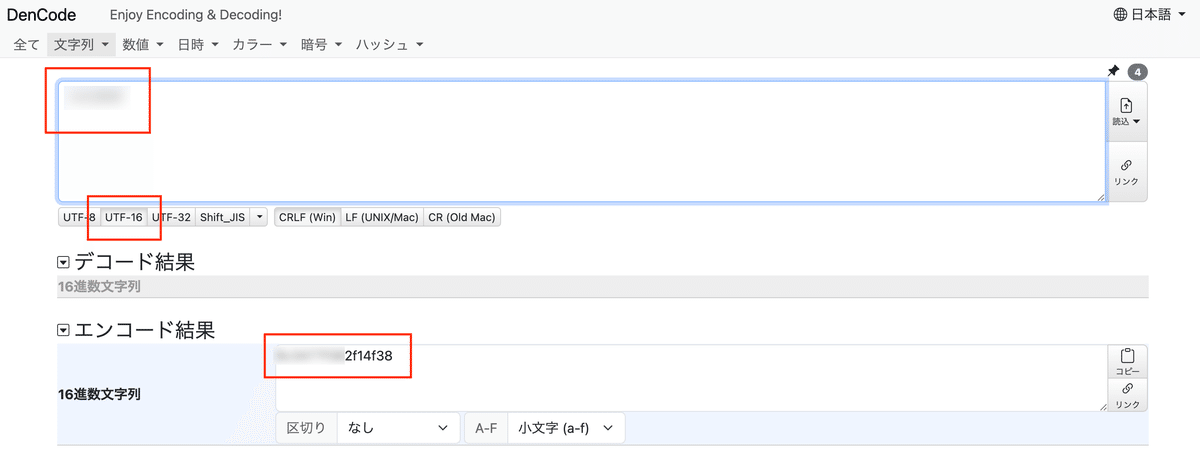Collapse the エンコード結果 section
Screen dimensions: 1200x459
pos(64,330)
